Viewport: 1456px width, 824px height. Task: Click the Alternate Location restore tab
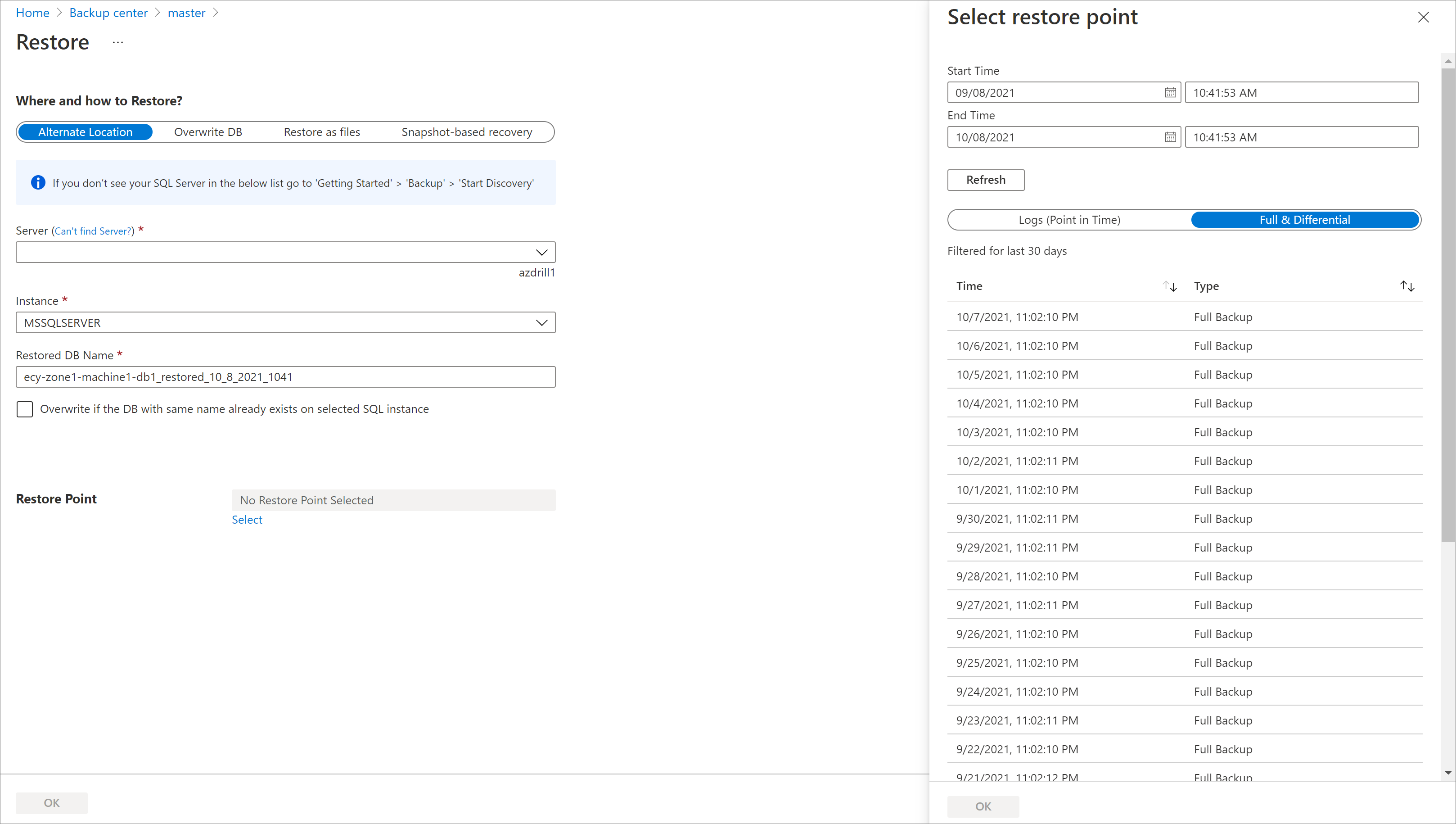pos(85,131)
